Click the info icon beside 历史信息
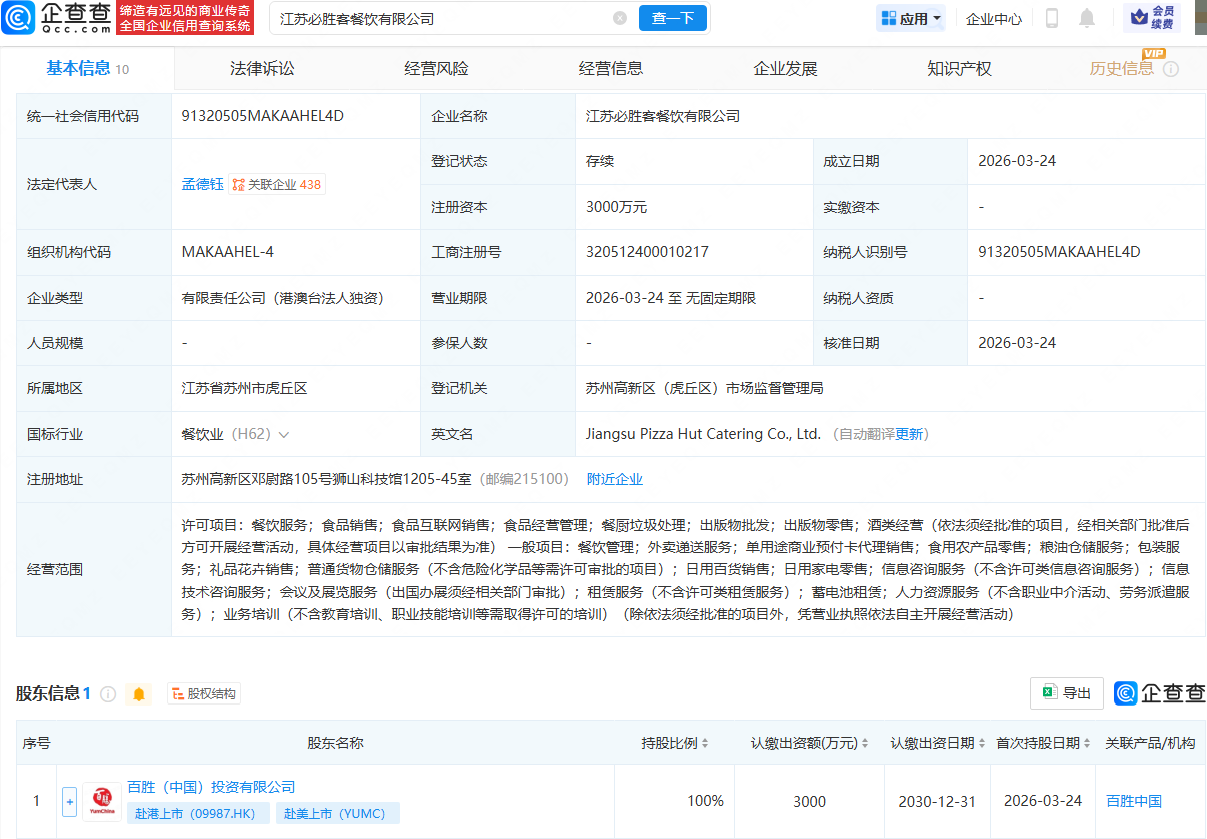 tap(1171, 69)
